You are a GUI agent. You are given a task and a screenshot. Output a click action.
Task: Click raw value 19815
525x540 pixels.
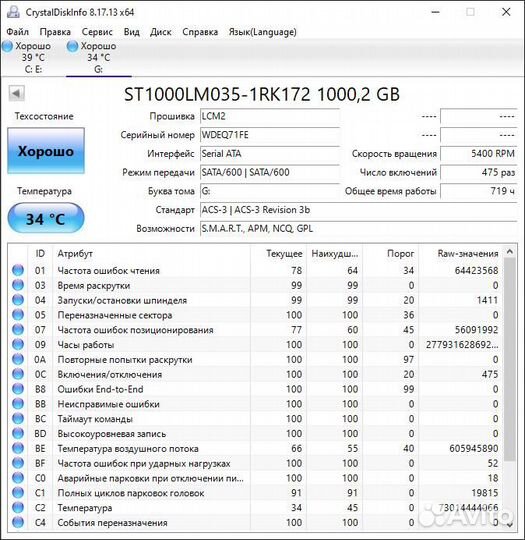coord(485,493)
